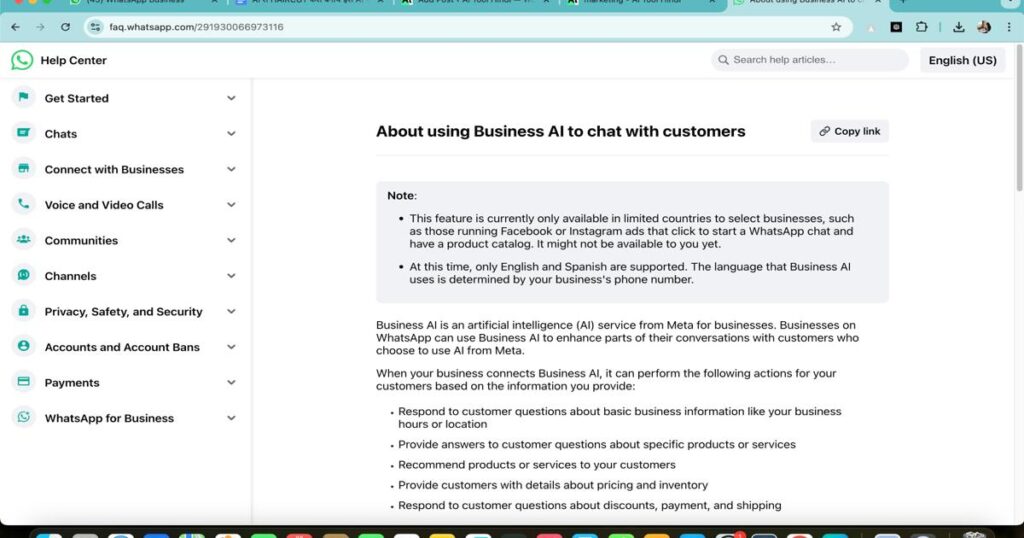Click the 'Note:' label in gray box

click(402, 195)
